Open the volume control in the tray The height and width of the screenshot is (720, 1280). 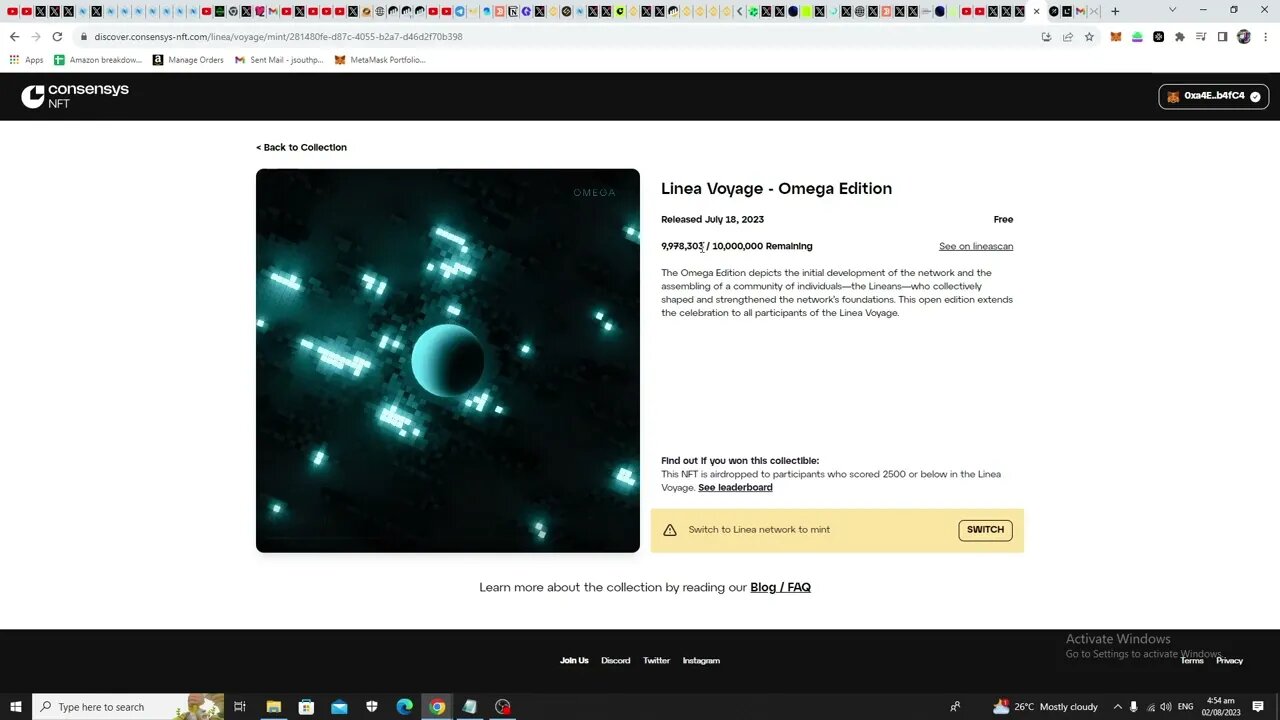pos(1166,707)
